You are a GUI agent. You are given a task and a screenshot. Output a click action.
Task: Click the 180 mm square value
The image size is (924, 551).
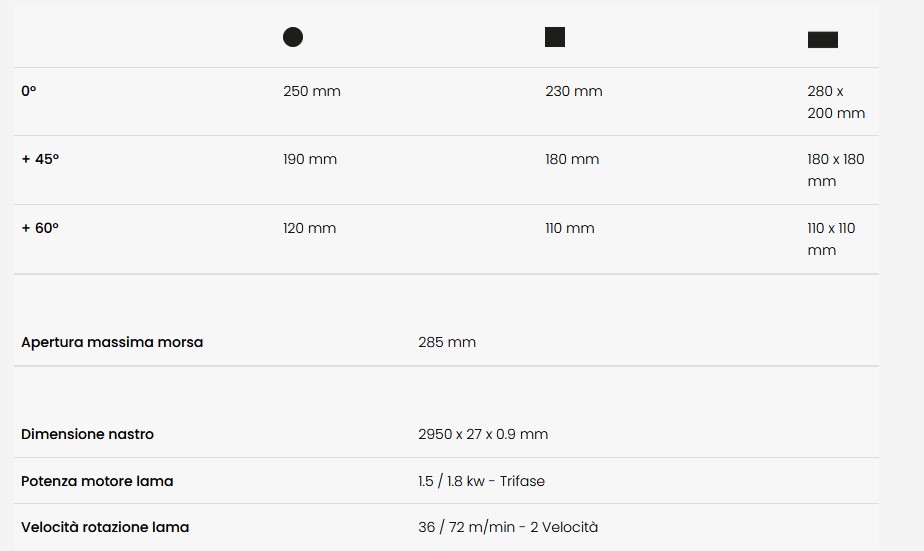click(x=572, y=159)
